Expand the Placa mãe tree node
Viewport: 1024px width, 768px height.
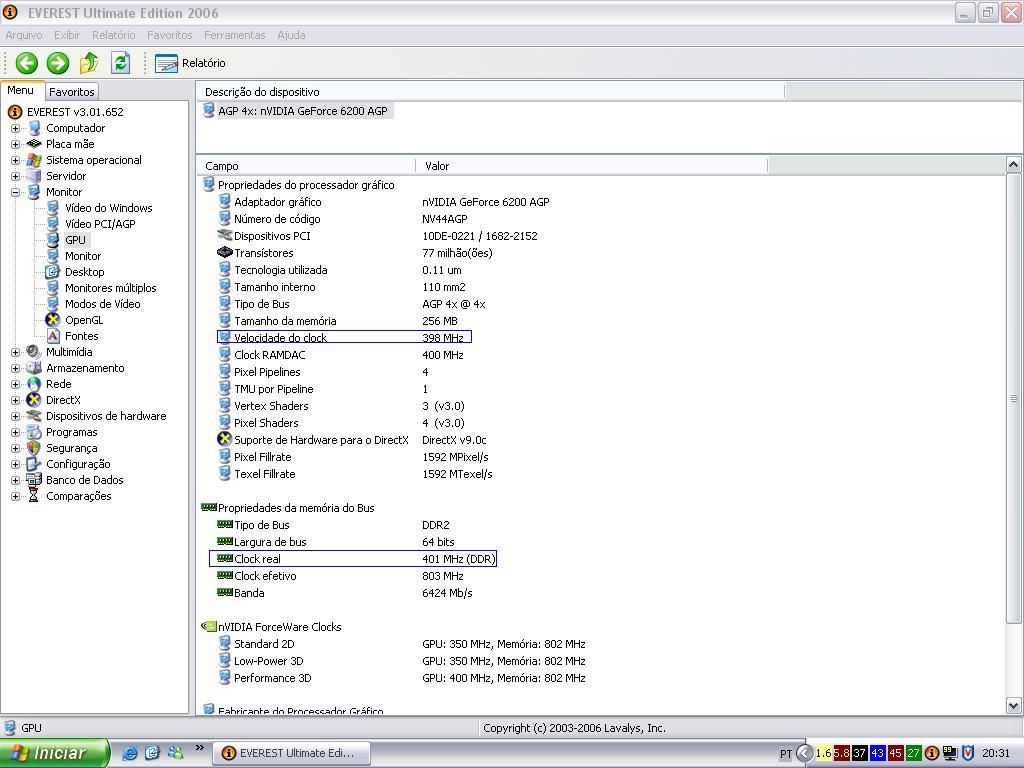click(x=15, y=144)
